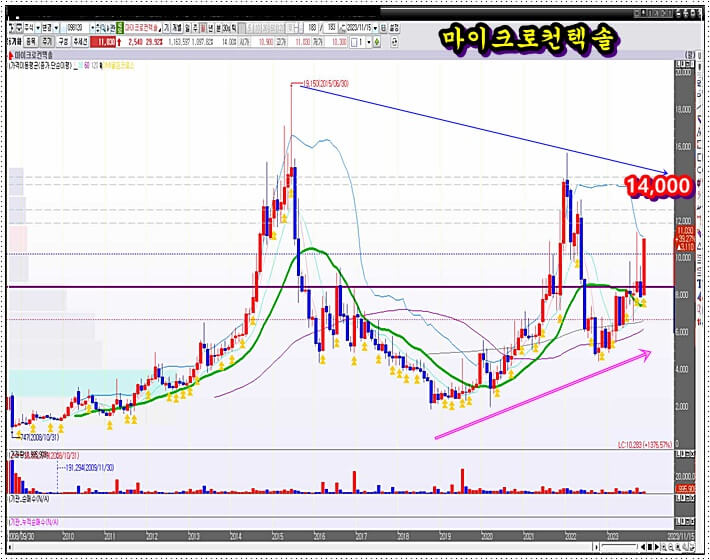Viewport: 710px width, 560px height.
Task: Select the 틱 tick period button
Action: tap(233, 28)
